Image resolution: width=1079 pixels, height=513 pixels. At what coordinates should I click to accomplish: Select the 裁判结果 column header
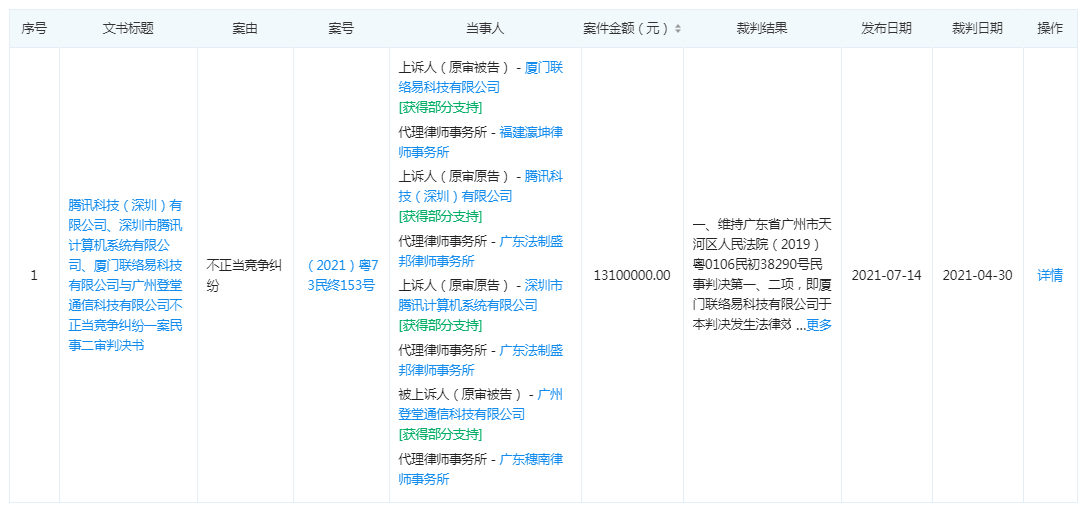762,29
